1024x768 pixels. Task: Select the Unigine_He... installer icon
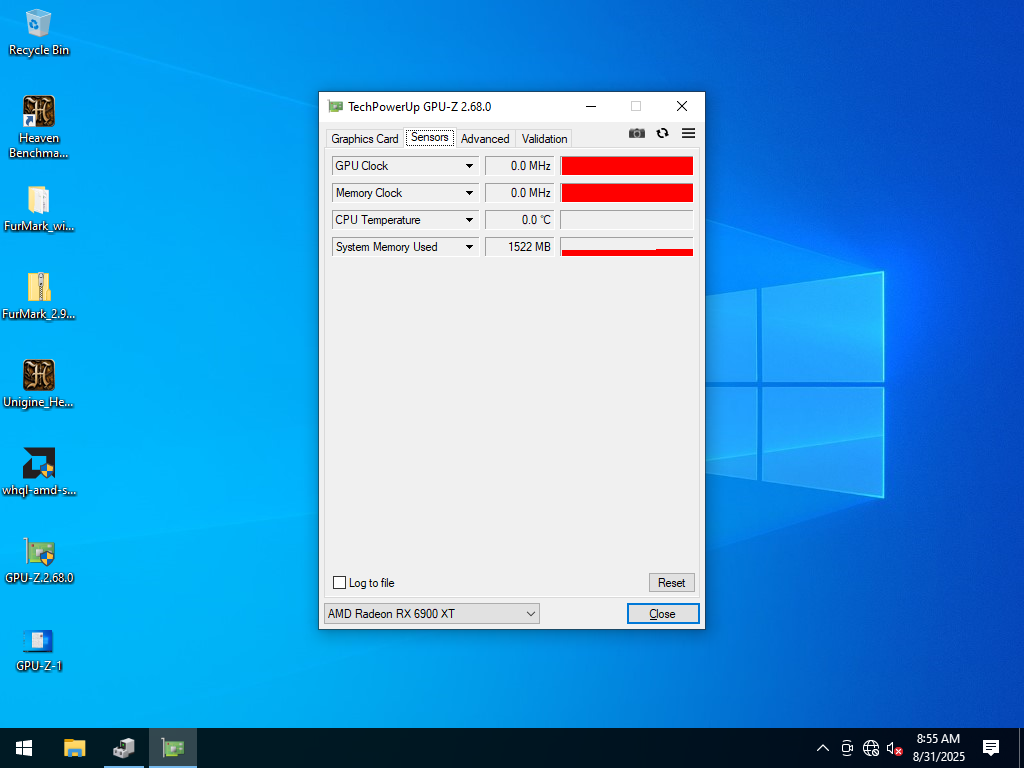point(39,384)
